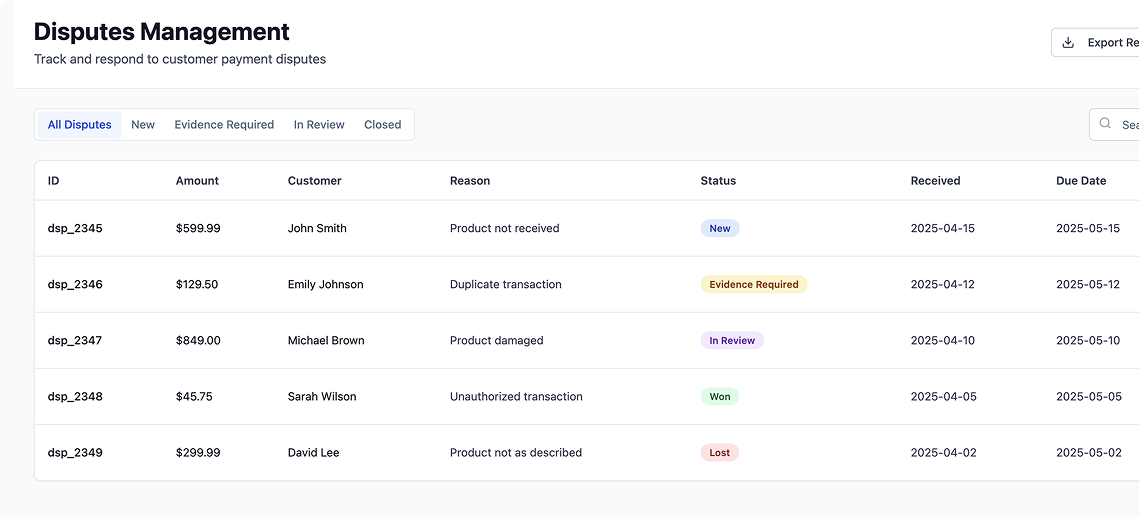Click the purple In Review status badge
The height and width of the screenshot is (517, 1139).
tap(732, 340)
